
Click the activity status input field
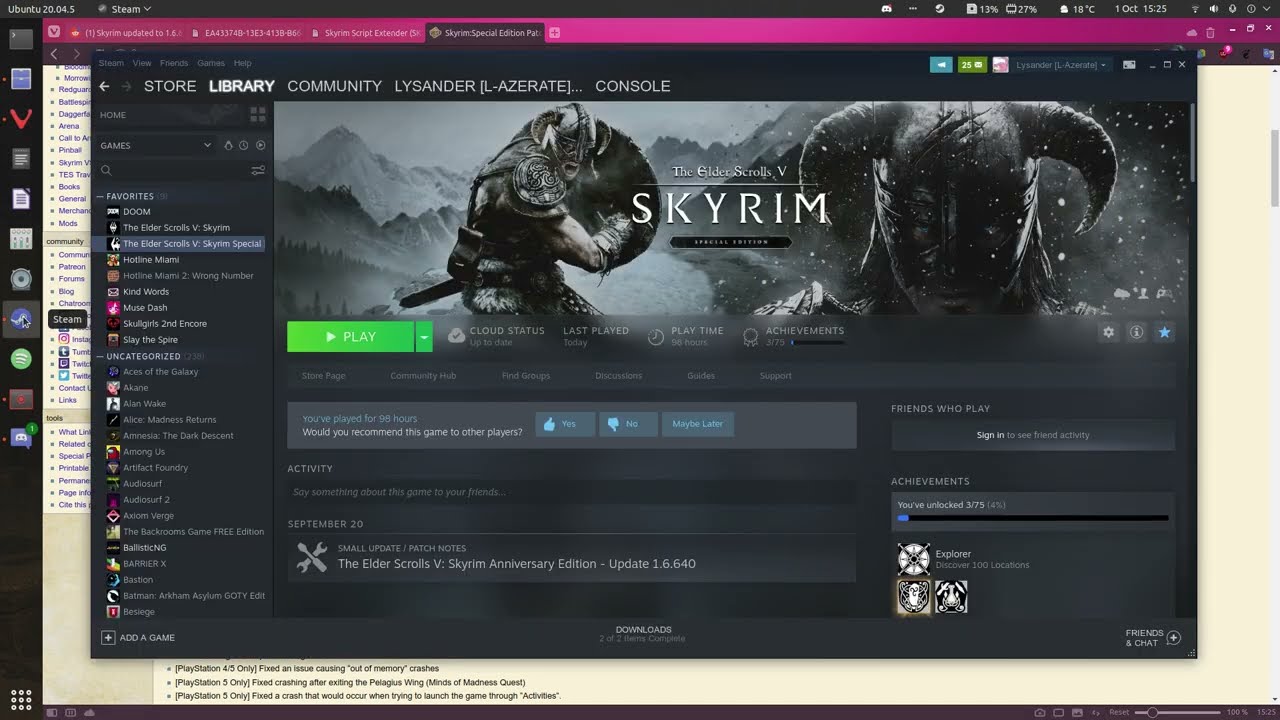(572, 492)
